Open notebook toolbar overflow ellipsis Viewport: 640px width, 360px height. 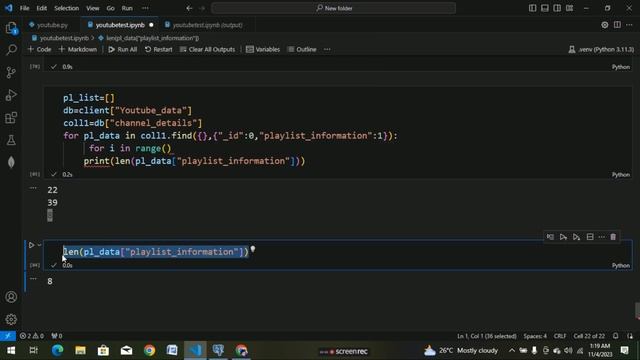[x=327, y=49]
